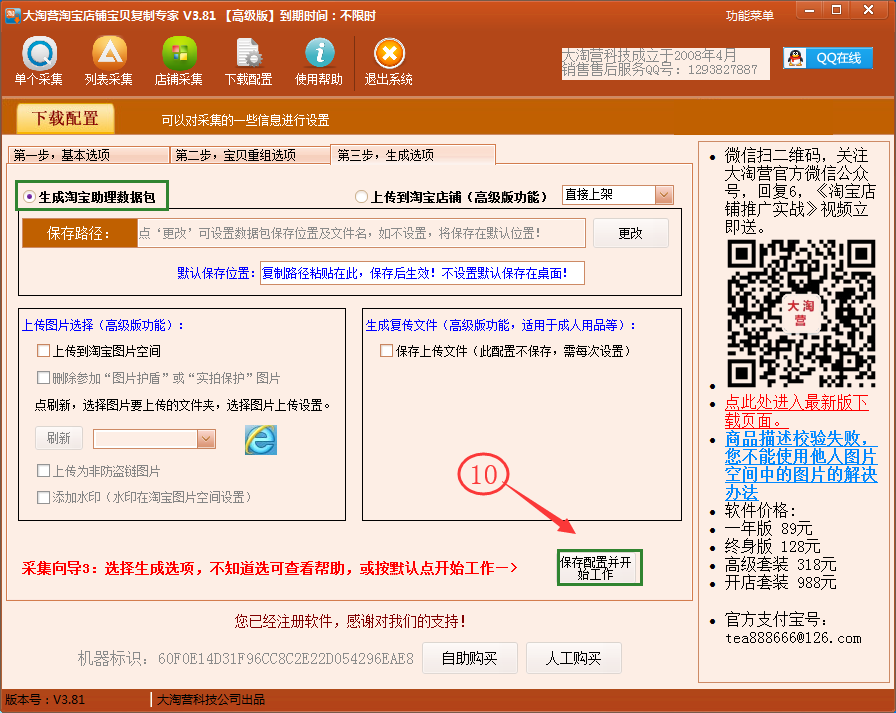Viewport: 896px width, 713px height.
Task: Click 大淘营科技公司出品 status bar text
Action: coord(211,699)
